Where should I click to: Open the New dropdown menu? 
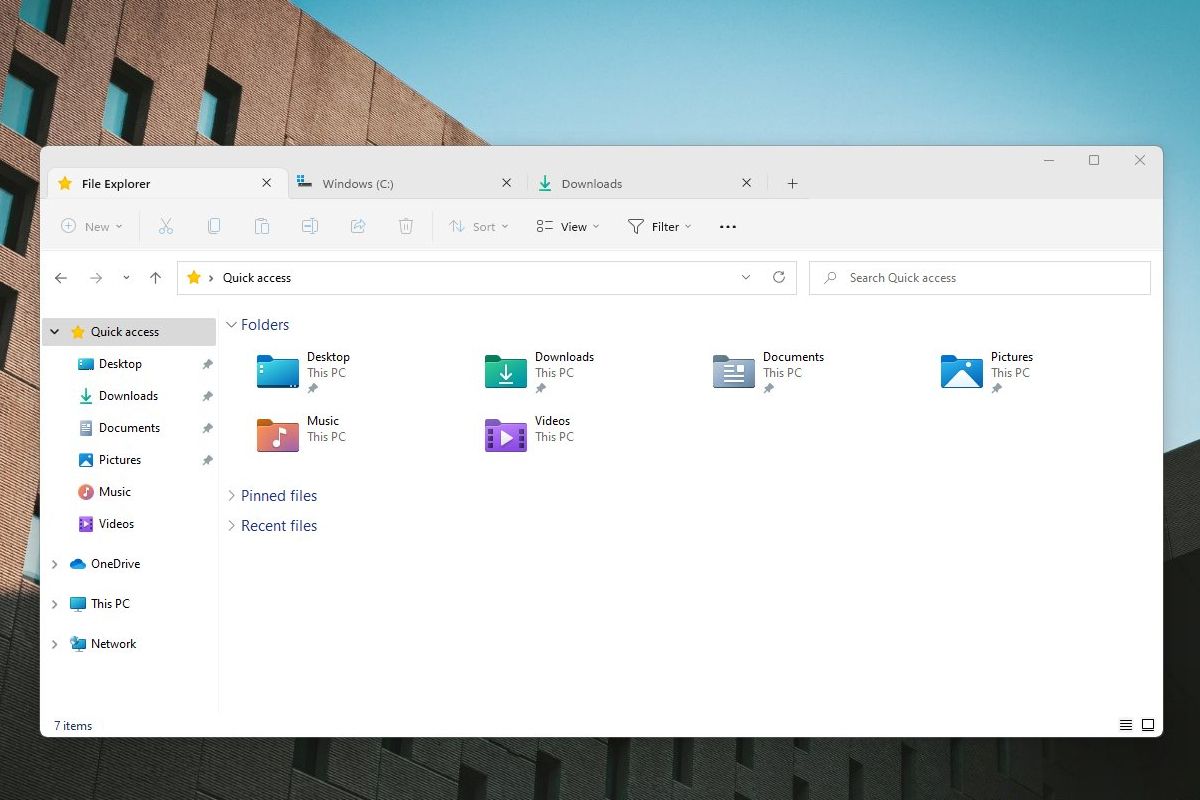tap(92, 227)
